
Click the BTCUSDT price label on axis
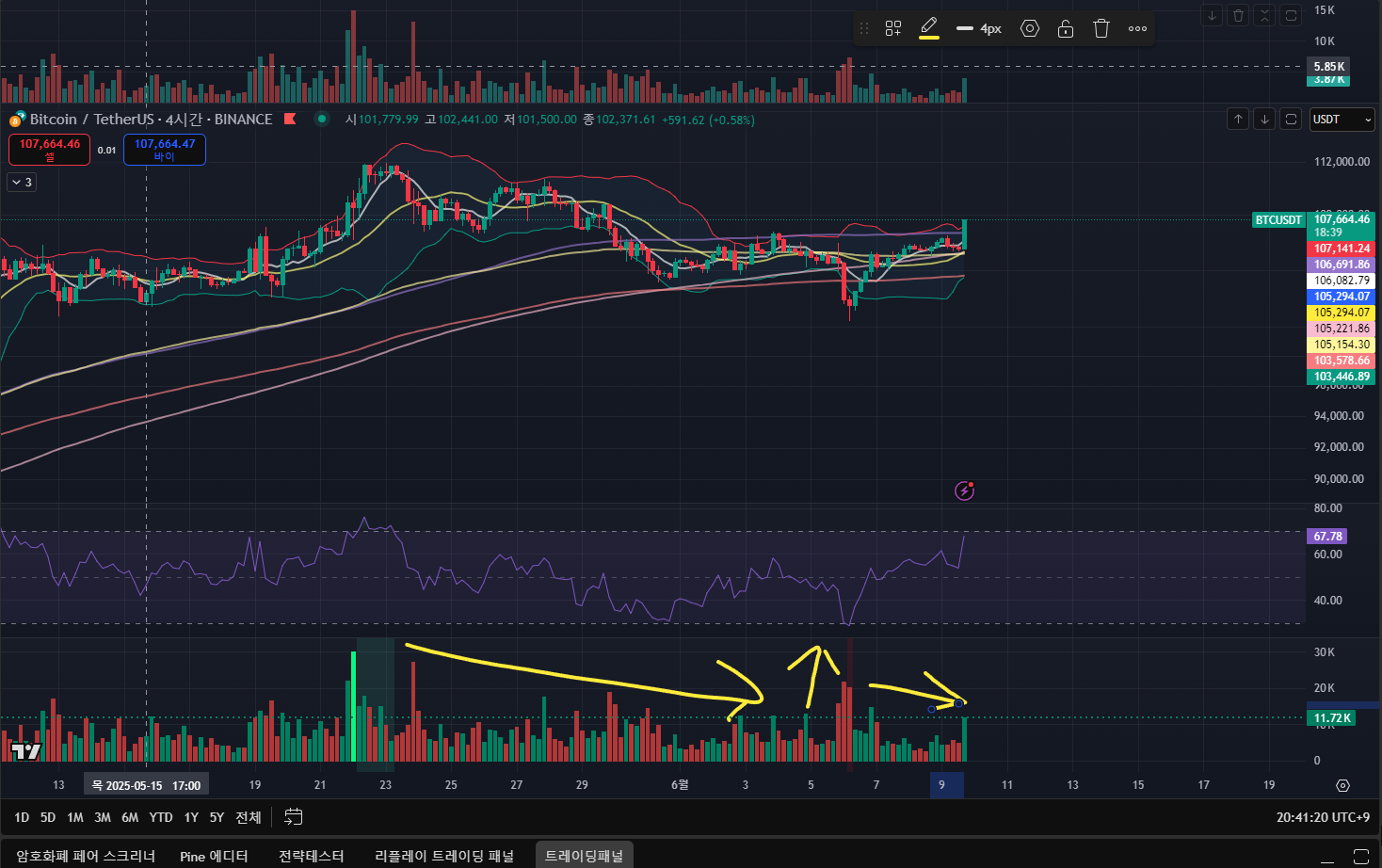pyautogui.click(x=1278, y=219)
